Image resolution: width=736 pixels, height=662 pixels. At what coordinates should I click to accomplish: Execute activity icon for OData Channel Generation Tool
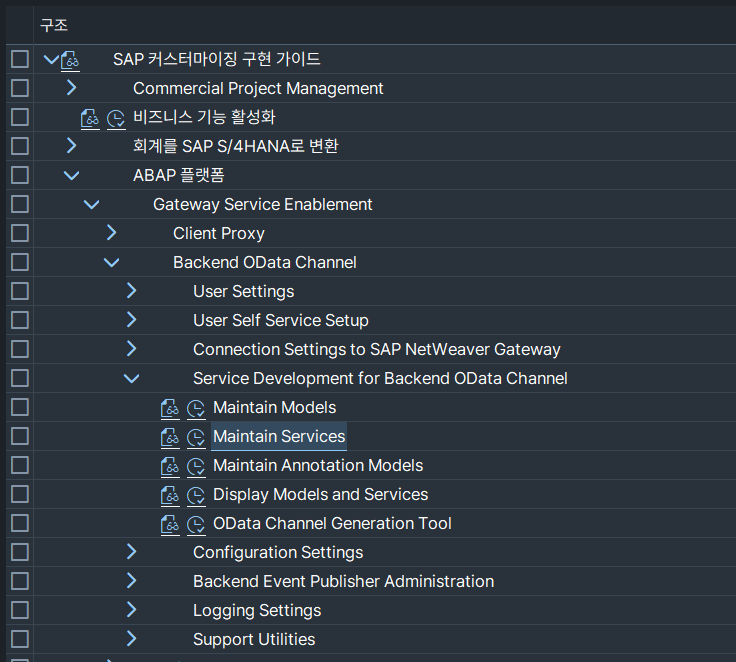196,524
